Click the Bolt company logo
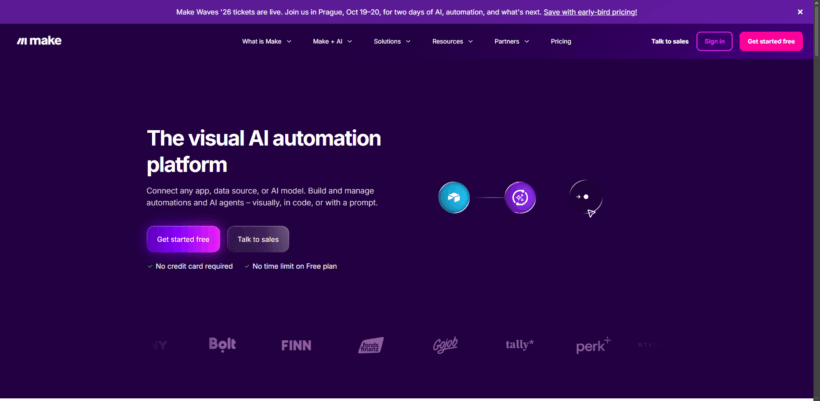This screenshot has height=401, width=820. click(222, 345)
